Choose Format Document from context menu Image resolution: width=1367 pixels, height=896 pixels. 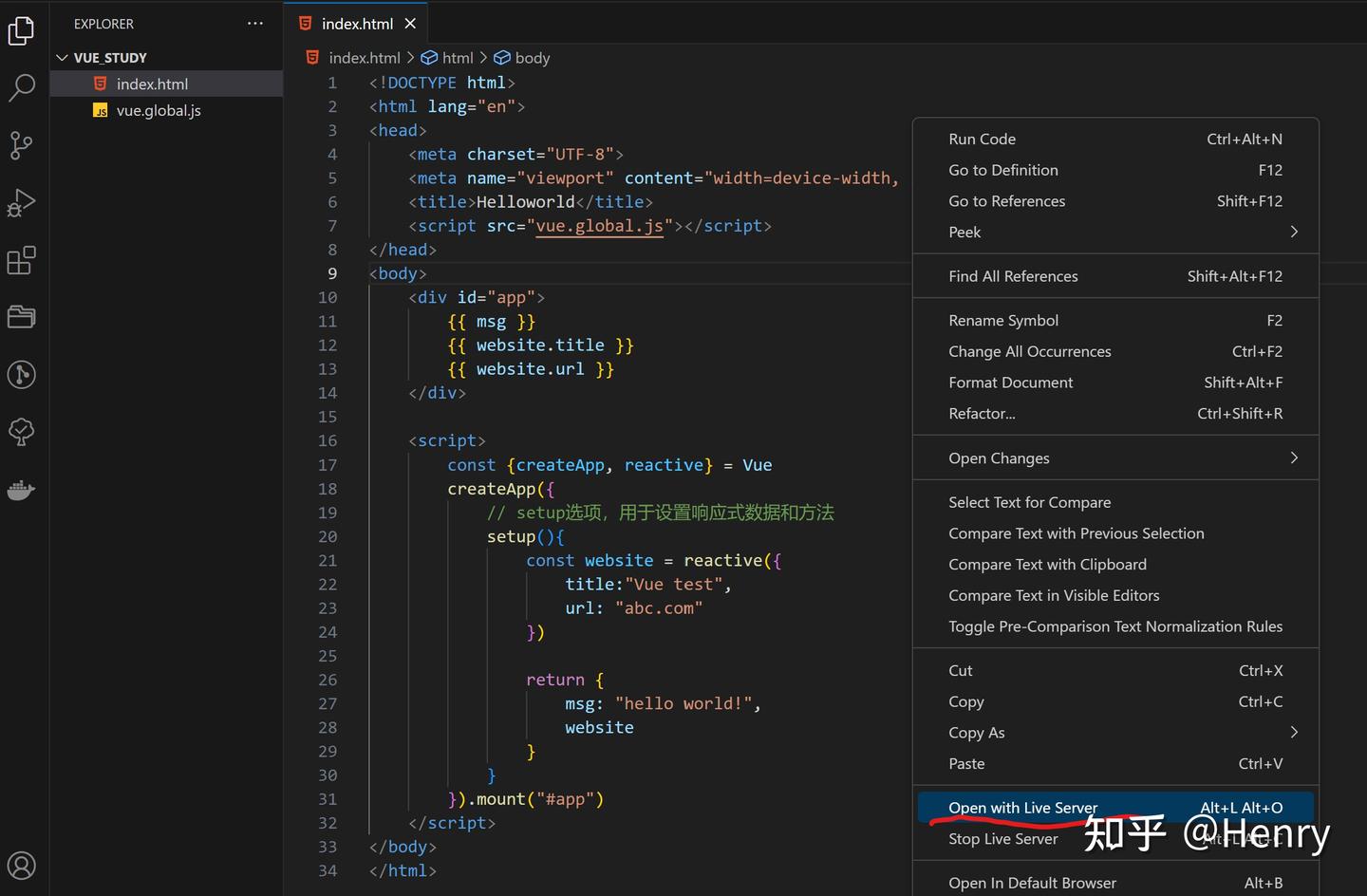point(1010,383)
